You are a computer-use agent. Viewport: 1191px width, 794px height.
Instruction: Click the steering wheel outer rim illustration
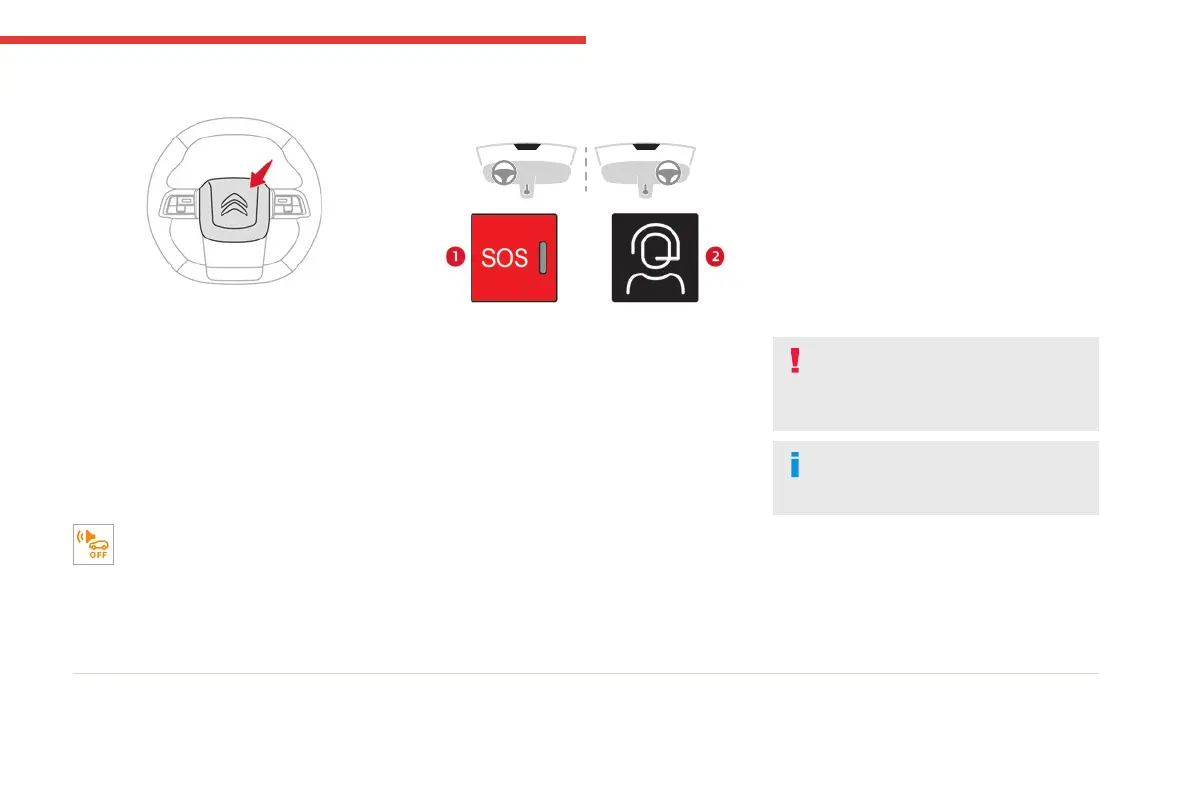[235, 201]
